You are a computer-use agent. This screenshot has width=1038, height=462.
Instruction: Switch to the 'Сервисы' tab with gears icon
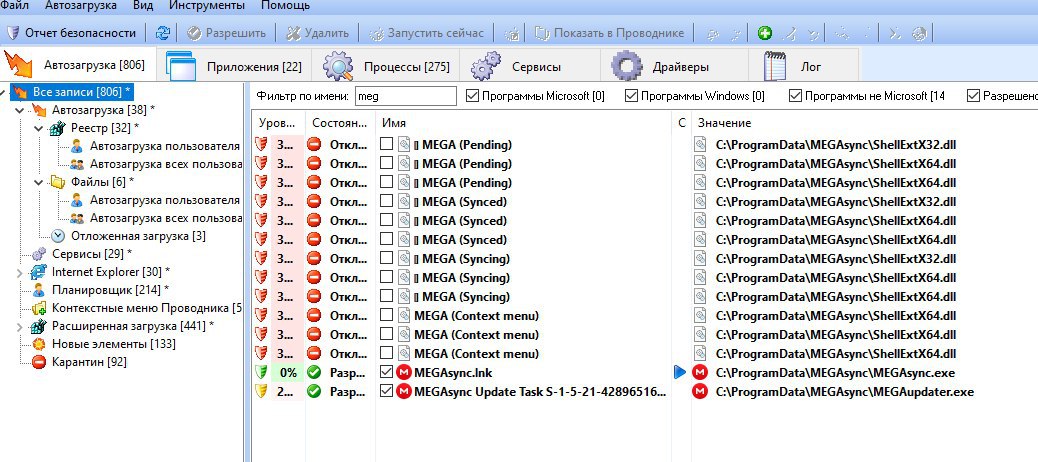pos(532,66)
